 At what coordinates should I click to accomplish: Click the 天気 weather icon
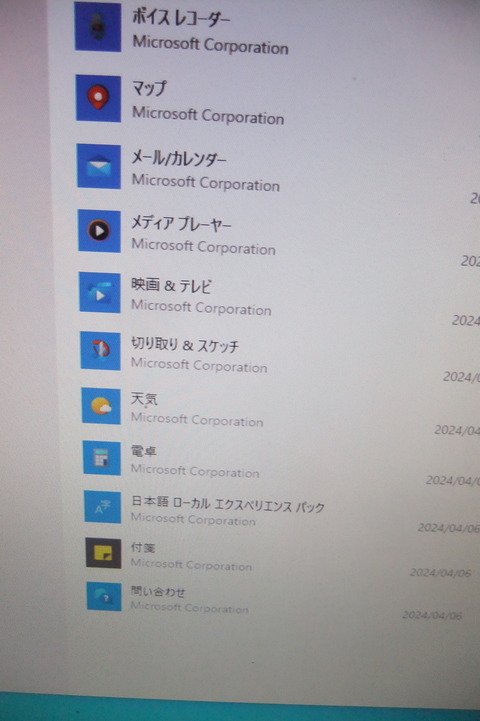coord(101,406)
